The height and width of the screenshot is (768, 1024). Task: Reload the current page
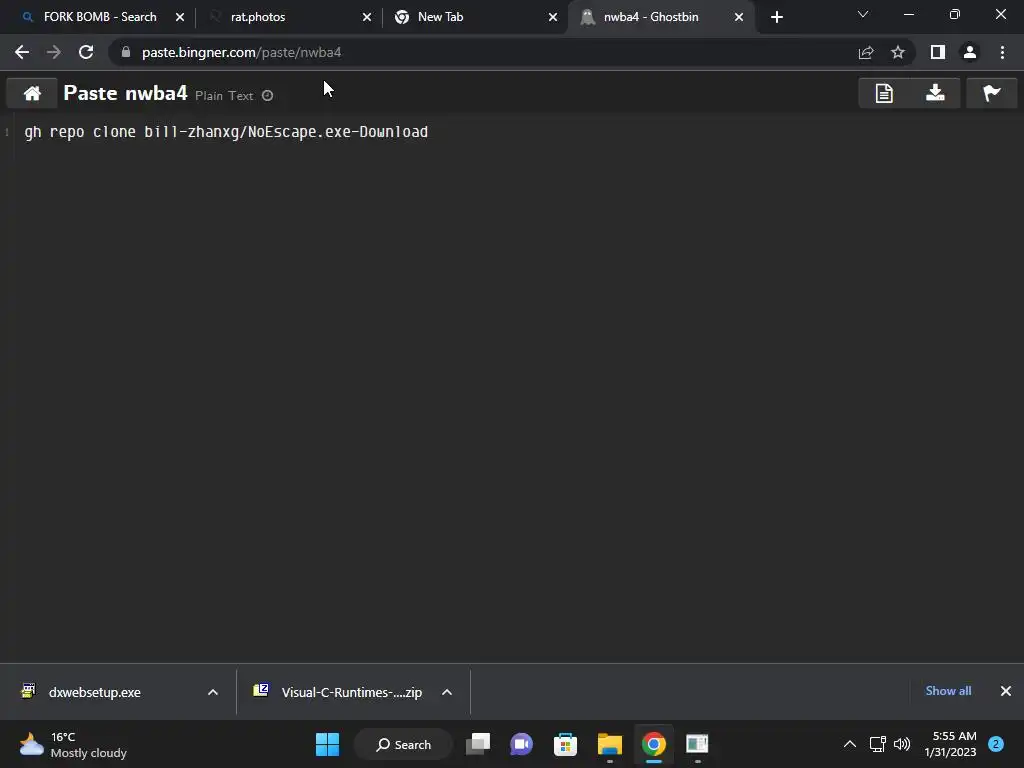click(x=86, y=52)
